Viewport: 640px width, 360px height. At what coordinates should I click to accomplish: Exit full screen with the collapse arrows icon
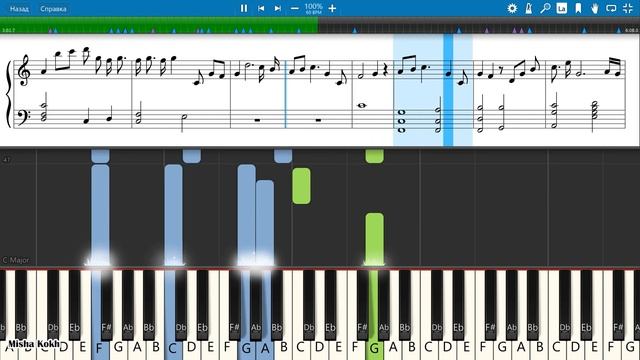click(x=628, y=8)
